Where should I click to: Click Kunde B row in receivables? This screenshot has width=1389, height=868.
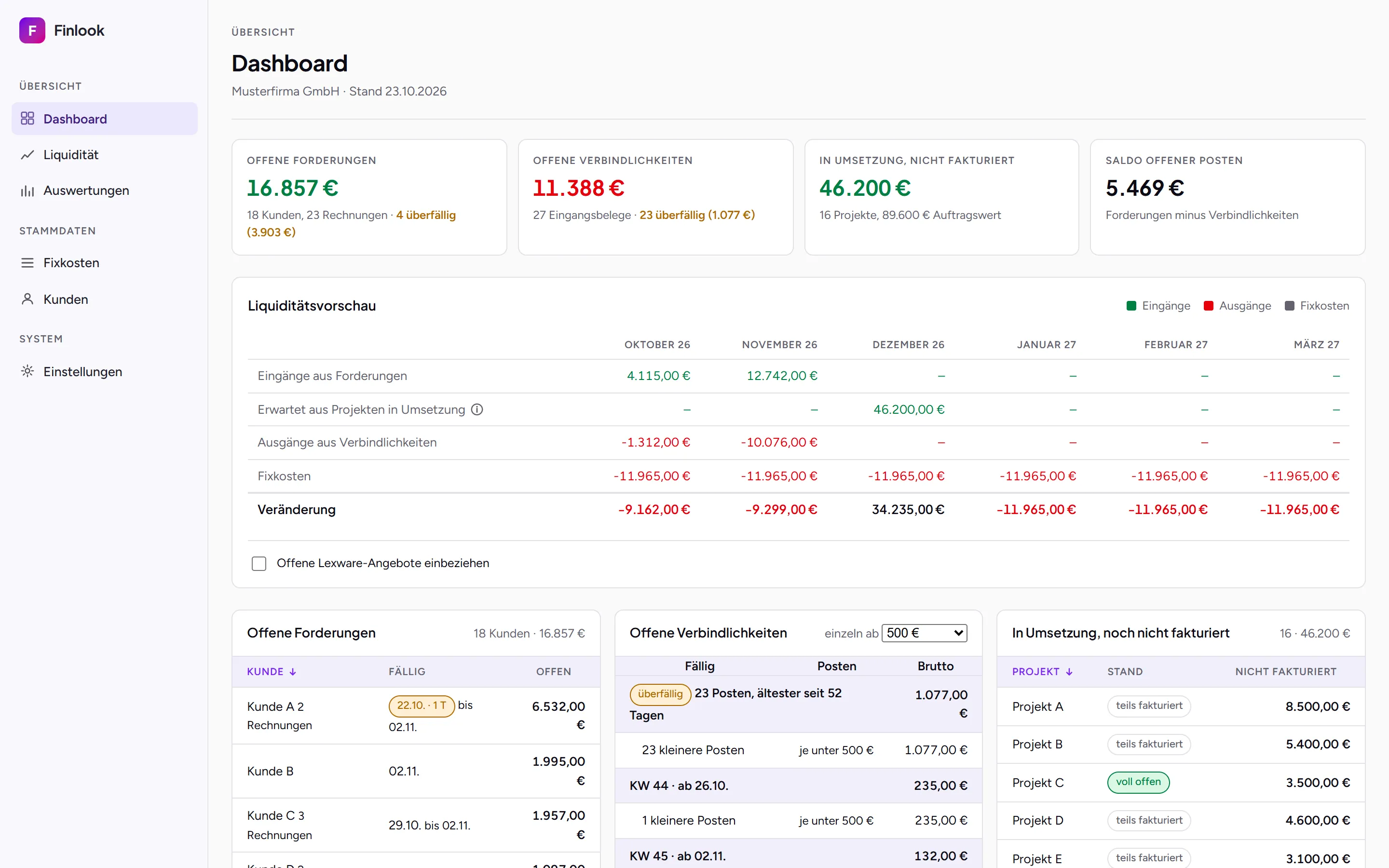[416, 772]
